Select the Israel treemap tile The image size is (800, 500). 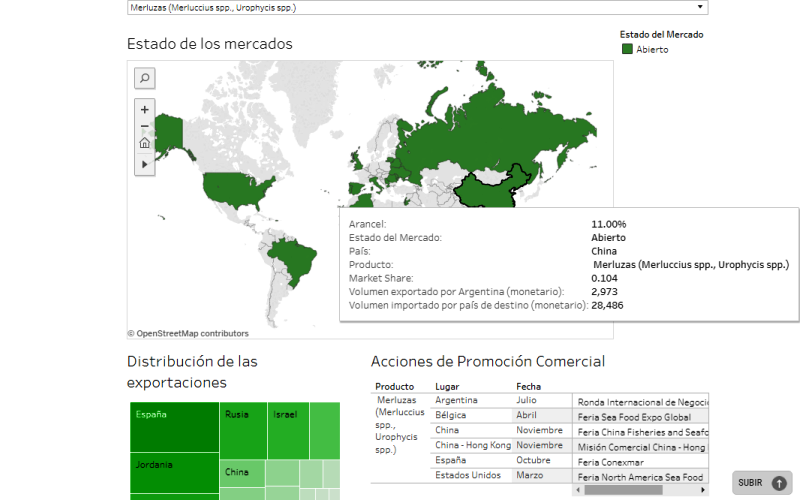[x=288, y=430]
